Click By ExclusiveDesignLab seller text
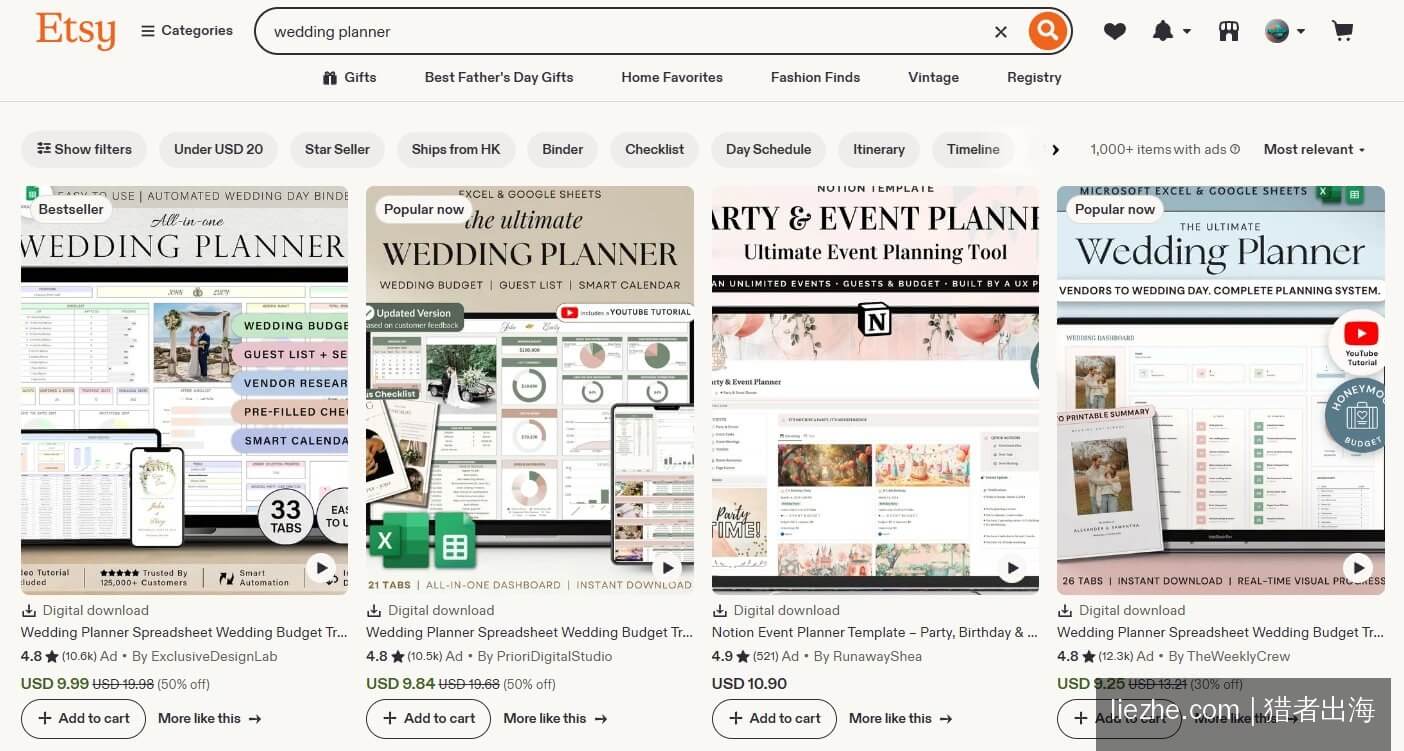Screen dimensions: 1404x751 [x=204, y=656]
